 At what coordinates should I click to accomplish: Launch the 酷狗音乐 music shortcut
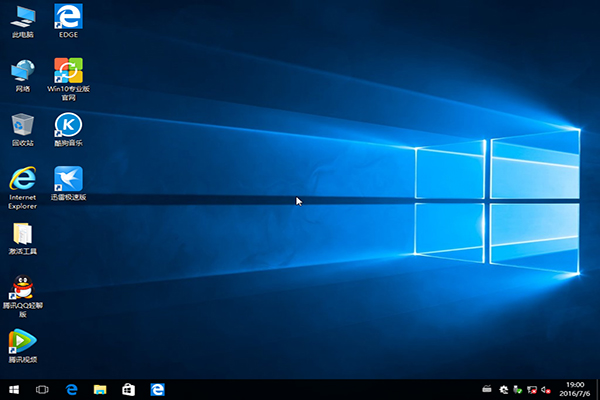[68, 125]
